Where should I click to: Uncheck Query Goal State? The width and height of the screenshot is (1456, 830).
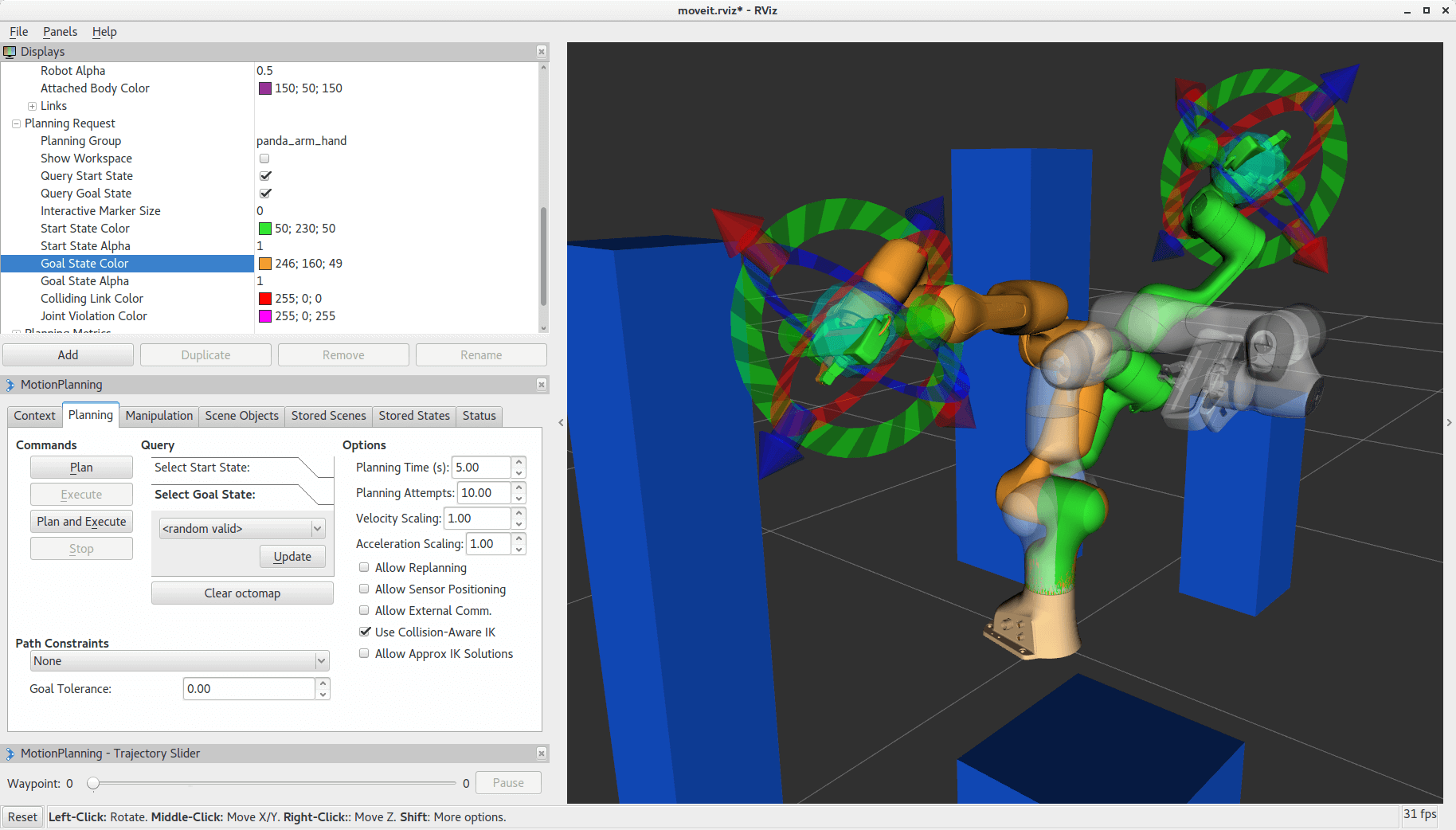coord(265,194)
